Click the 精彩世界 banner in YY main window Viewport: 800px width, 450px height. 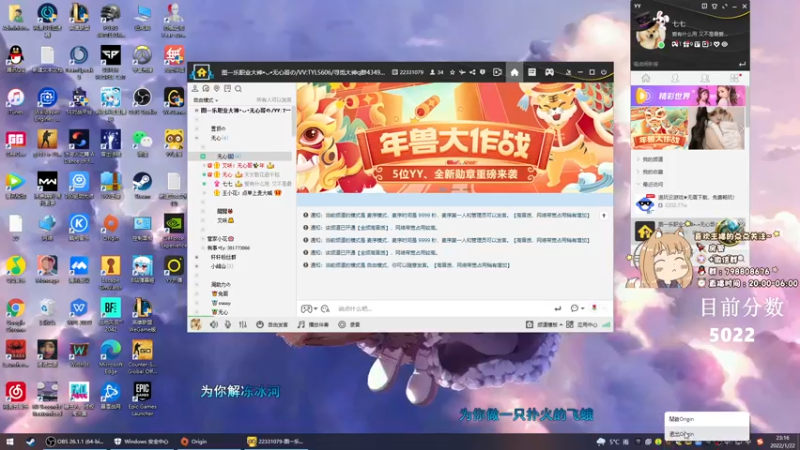(x=688, y=95)
